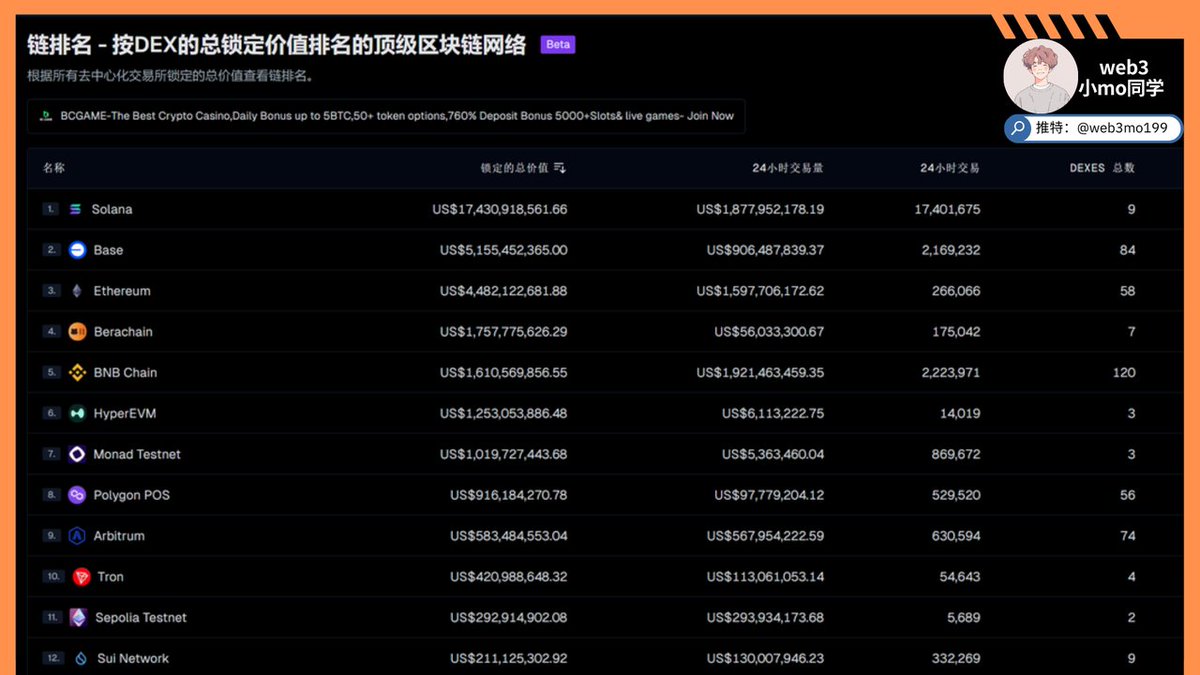The width and height of the screenshot is (1200, 675).
Task: Click Ethereum volume US$1,597,706,172.62
Action: pyautogui.click(x=760, y=291)
